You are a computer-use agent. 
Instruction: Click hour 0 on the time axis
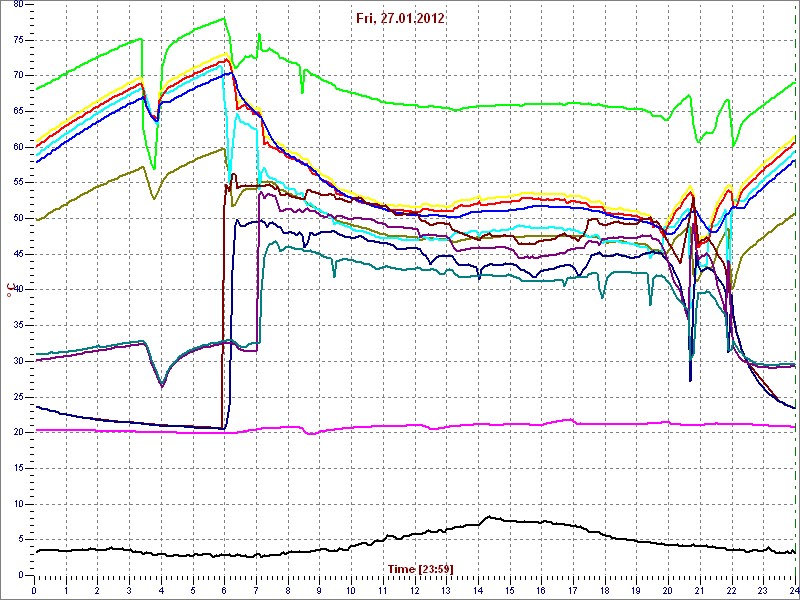click(34, 589)
